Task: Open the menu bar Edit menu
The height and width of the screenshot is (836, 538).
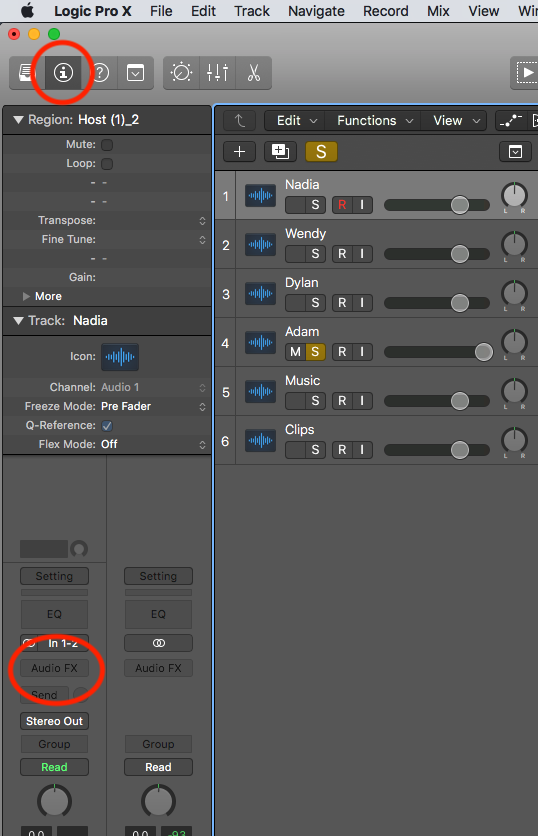Action: point(203,11)
